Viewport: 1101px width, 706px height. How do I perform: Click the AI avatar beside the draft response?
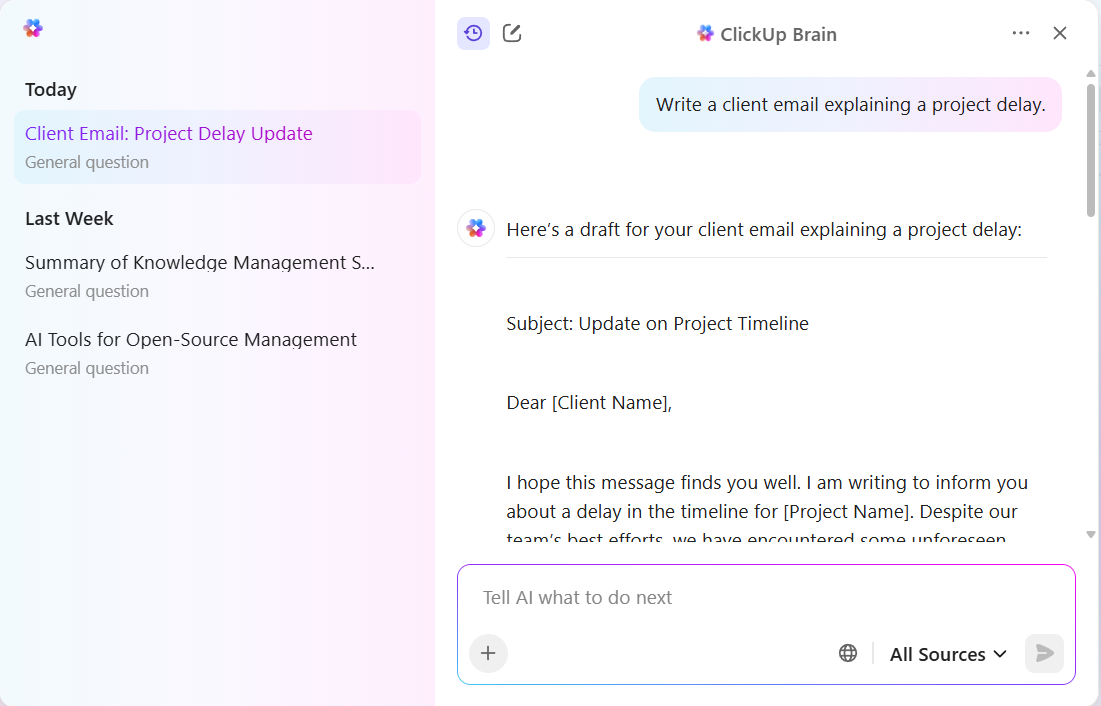tap(475, 228)
